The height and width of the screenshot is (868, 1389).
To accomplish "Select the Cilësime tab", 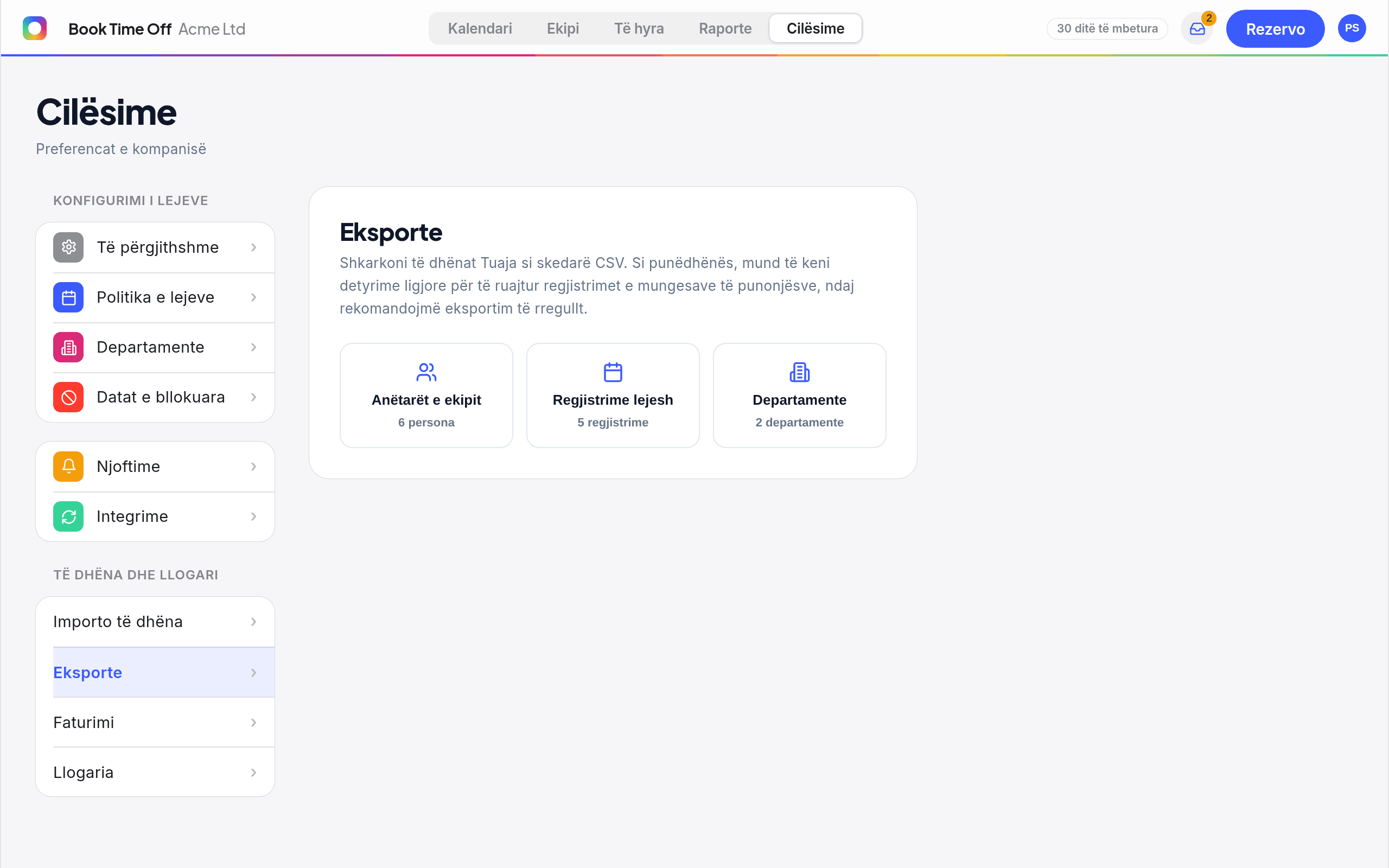I will click(815, 29).
